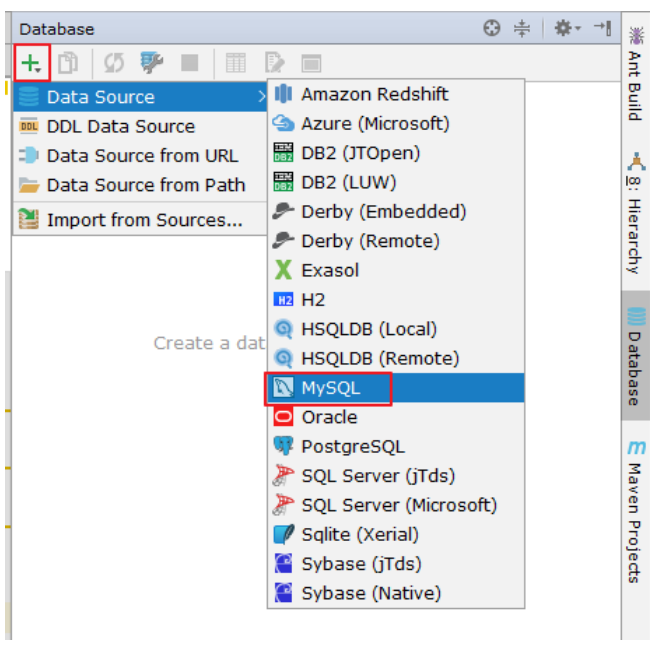661x647 pixels.
Task: Open the Hierarchy side tab
Action: 636,213
